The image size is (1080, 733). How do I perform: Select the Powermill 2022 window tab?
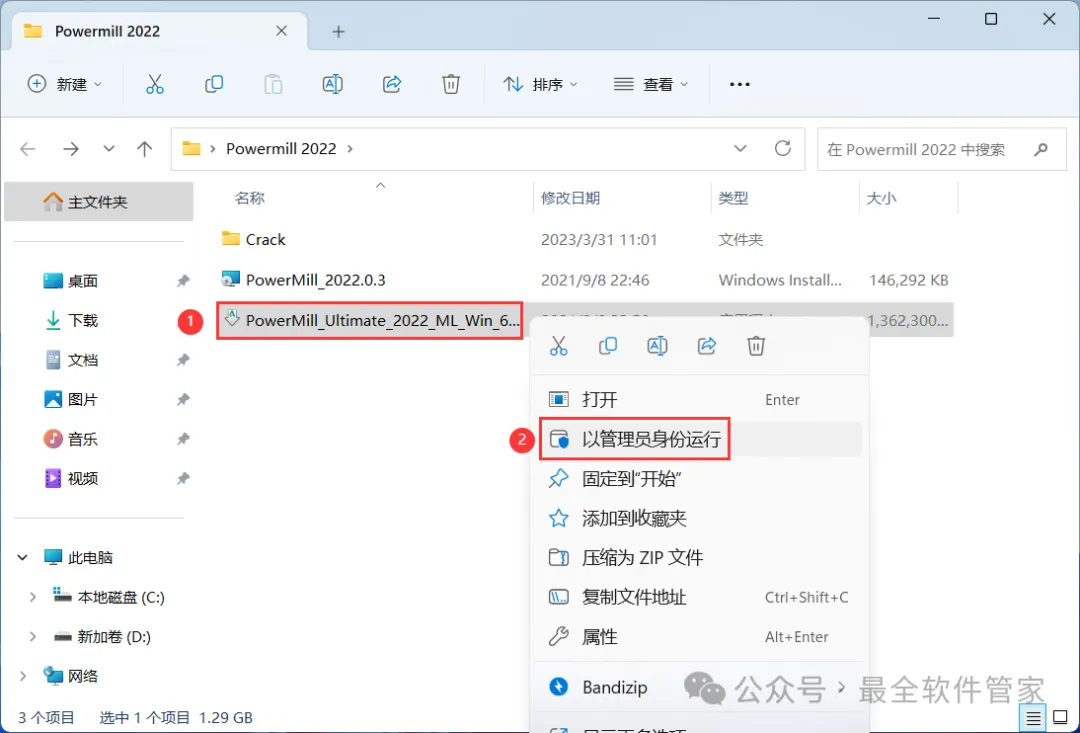click(158, 31)
